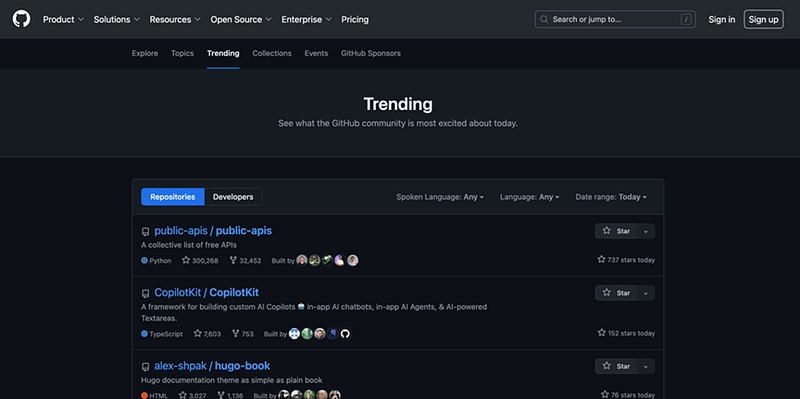
Task: Switch to the Developers view
Action: (233, 196)
